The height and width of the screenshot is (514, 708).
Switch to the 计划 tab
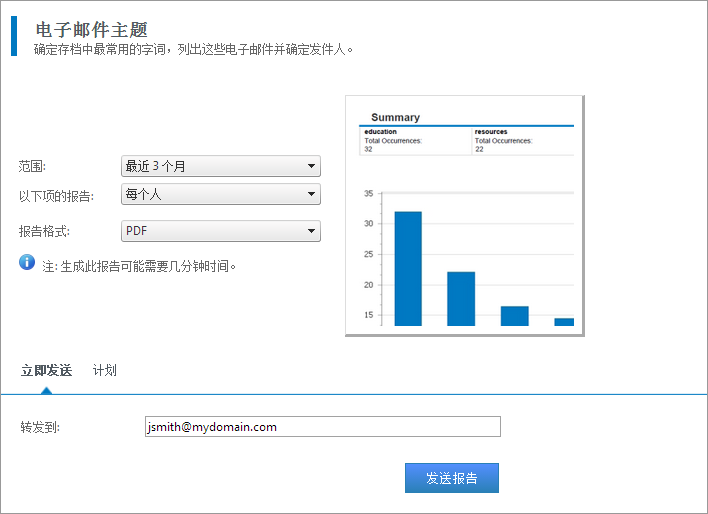(x=104, y=370)
